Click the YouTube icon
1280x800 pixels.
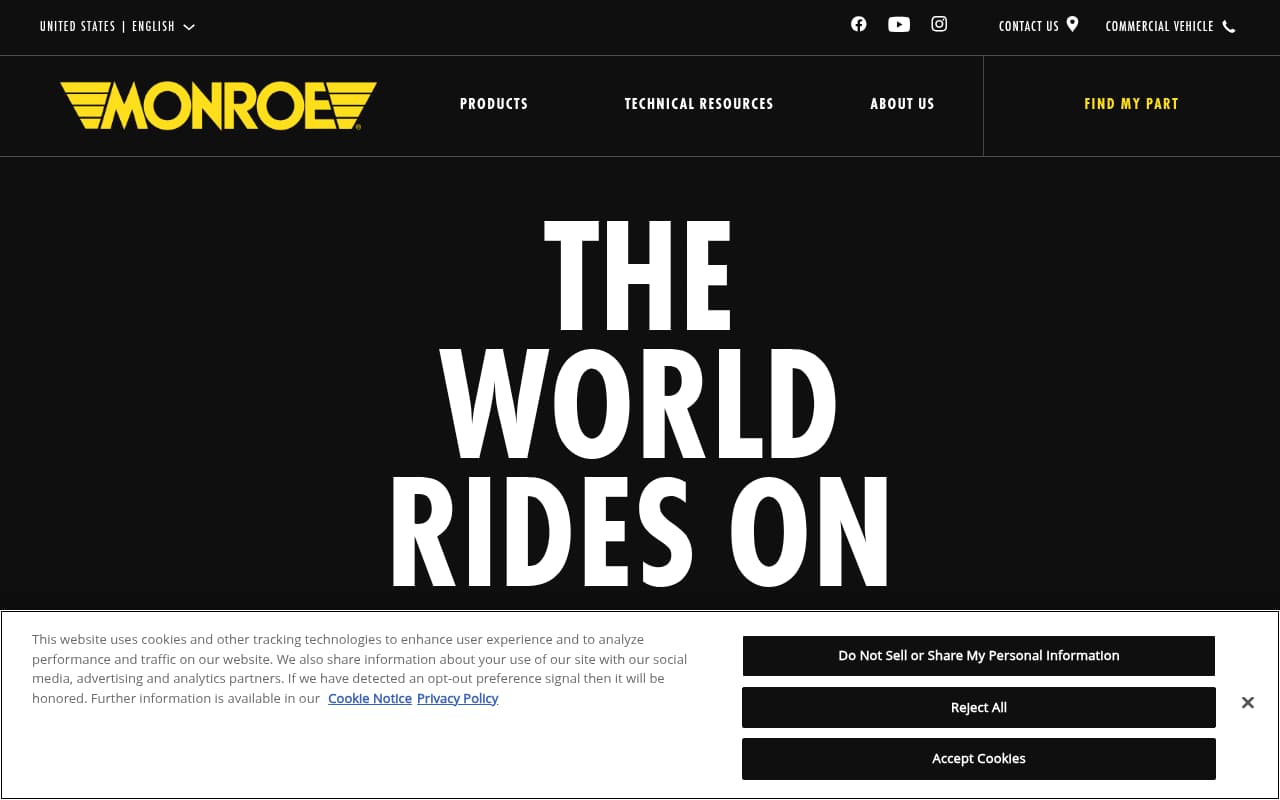click(898, 24)
